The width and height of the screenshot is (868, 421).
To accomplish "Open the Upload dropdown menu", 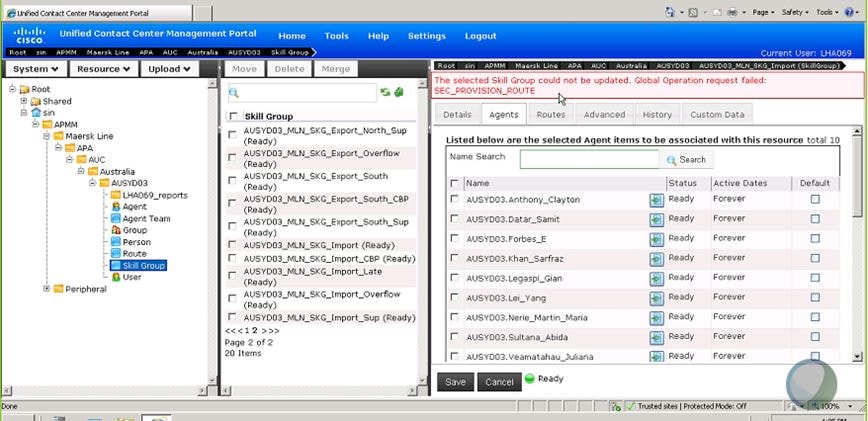I will pyautogui.click(x=169, y=69).
